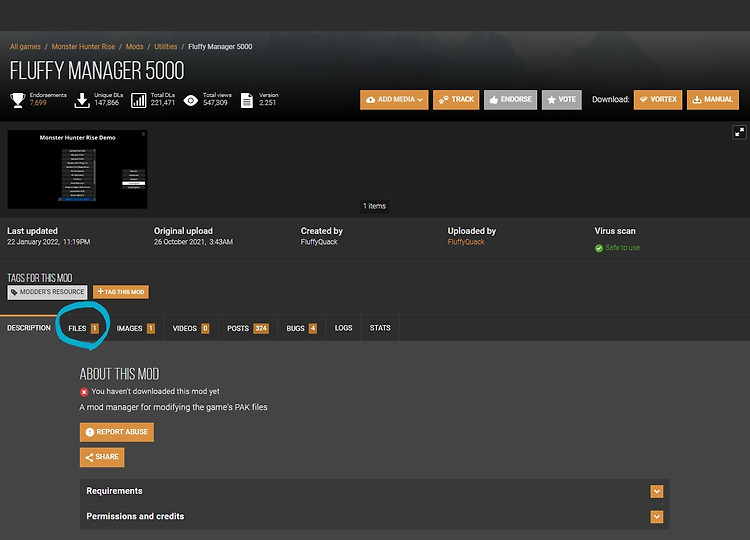Expand the media gallery fullscreen icon
750x540 pixels.
(x=739, y=132)
